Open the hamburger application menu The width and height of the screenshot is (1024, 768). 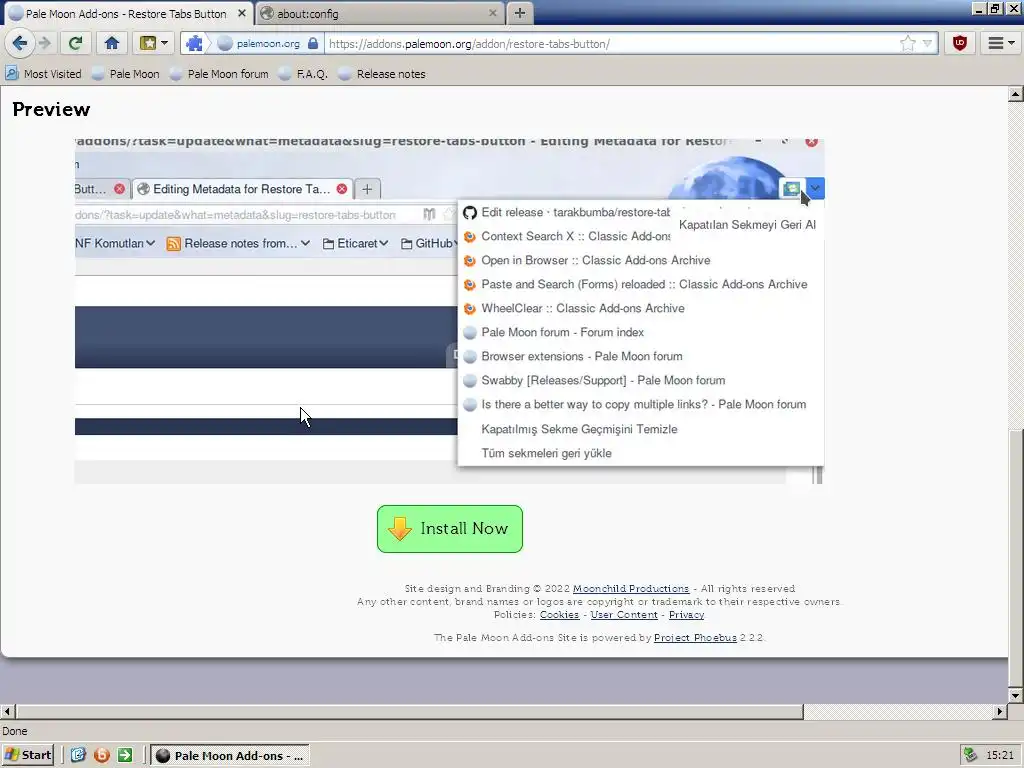pyautogui.click(x=1000, y=44)
